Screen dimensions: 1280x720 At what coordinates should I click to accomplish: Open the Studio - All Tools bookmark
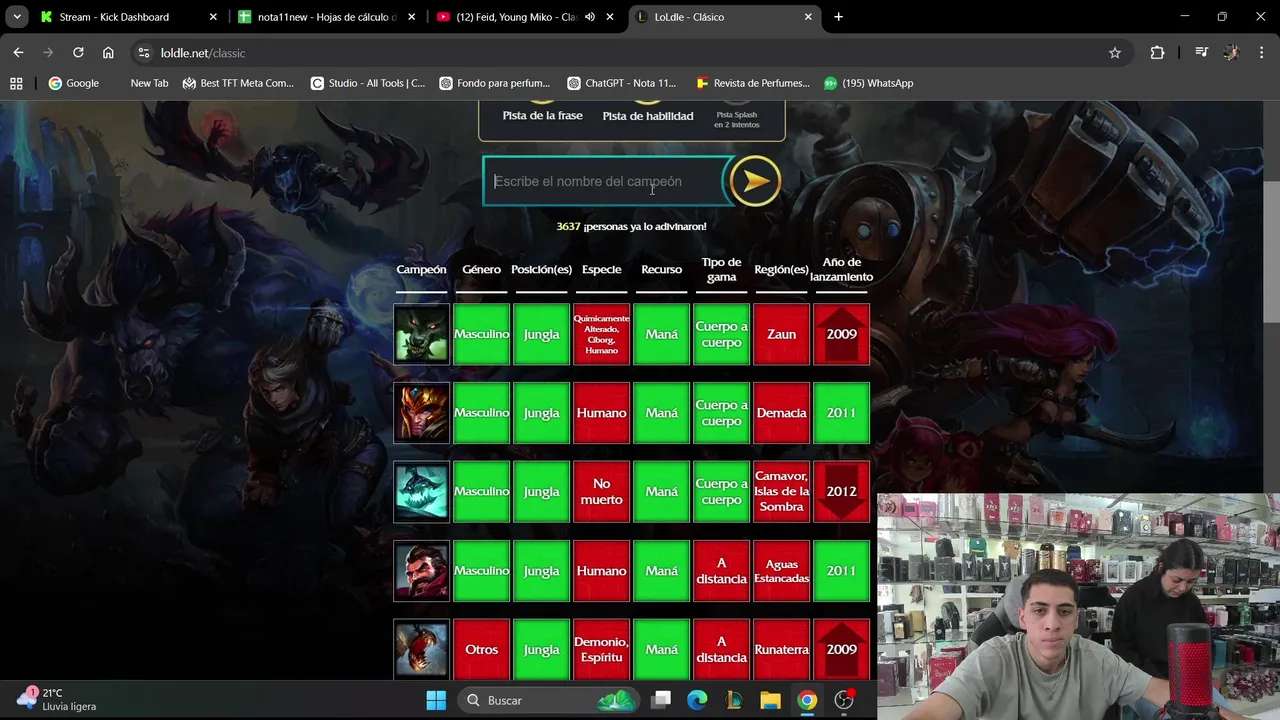[368, 83]
